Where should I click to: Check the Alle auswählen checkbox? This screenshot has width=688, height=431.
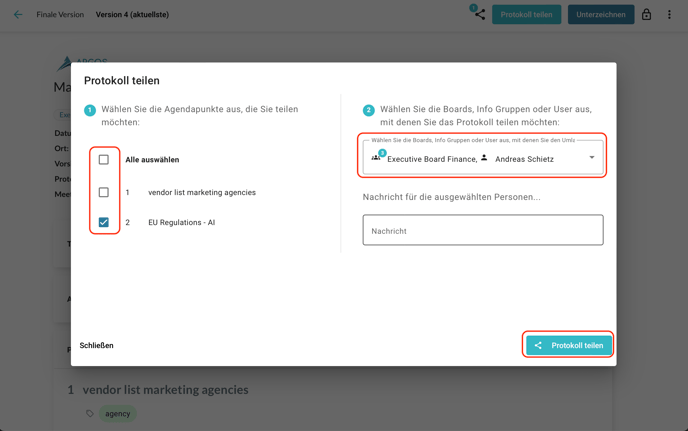[x=104, y=160]
